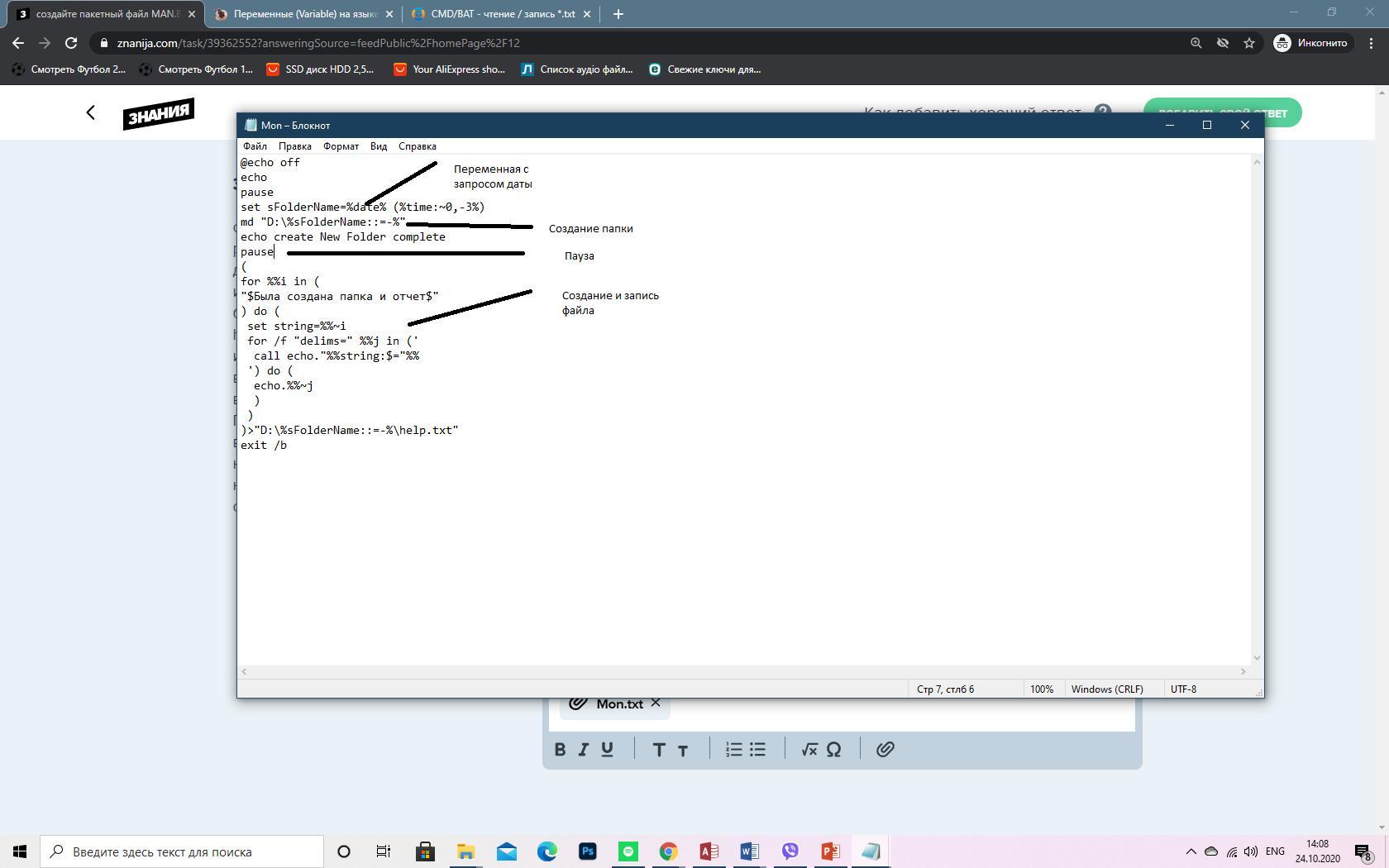Click the Notepad vertical scrollbar down arrow

[1257, 658]
